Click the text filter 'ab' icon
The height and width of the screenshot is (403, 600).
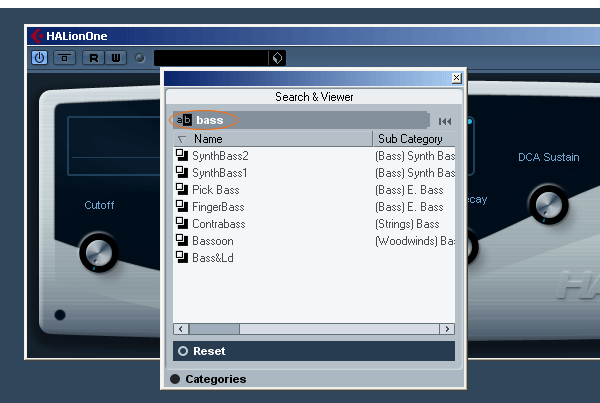click(183, 120)
